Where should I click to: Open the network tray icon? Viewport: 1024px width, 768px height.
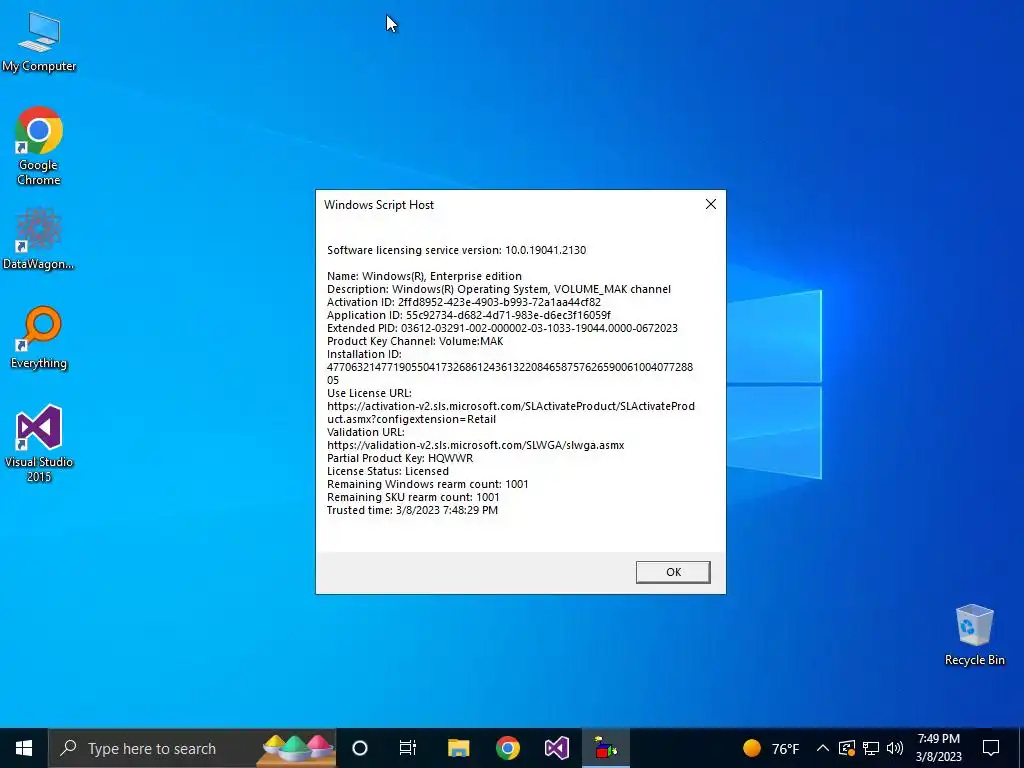871,748
